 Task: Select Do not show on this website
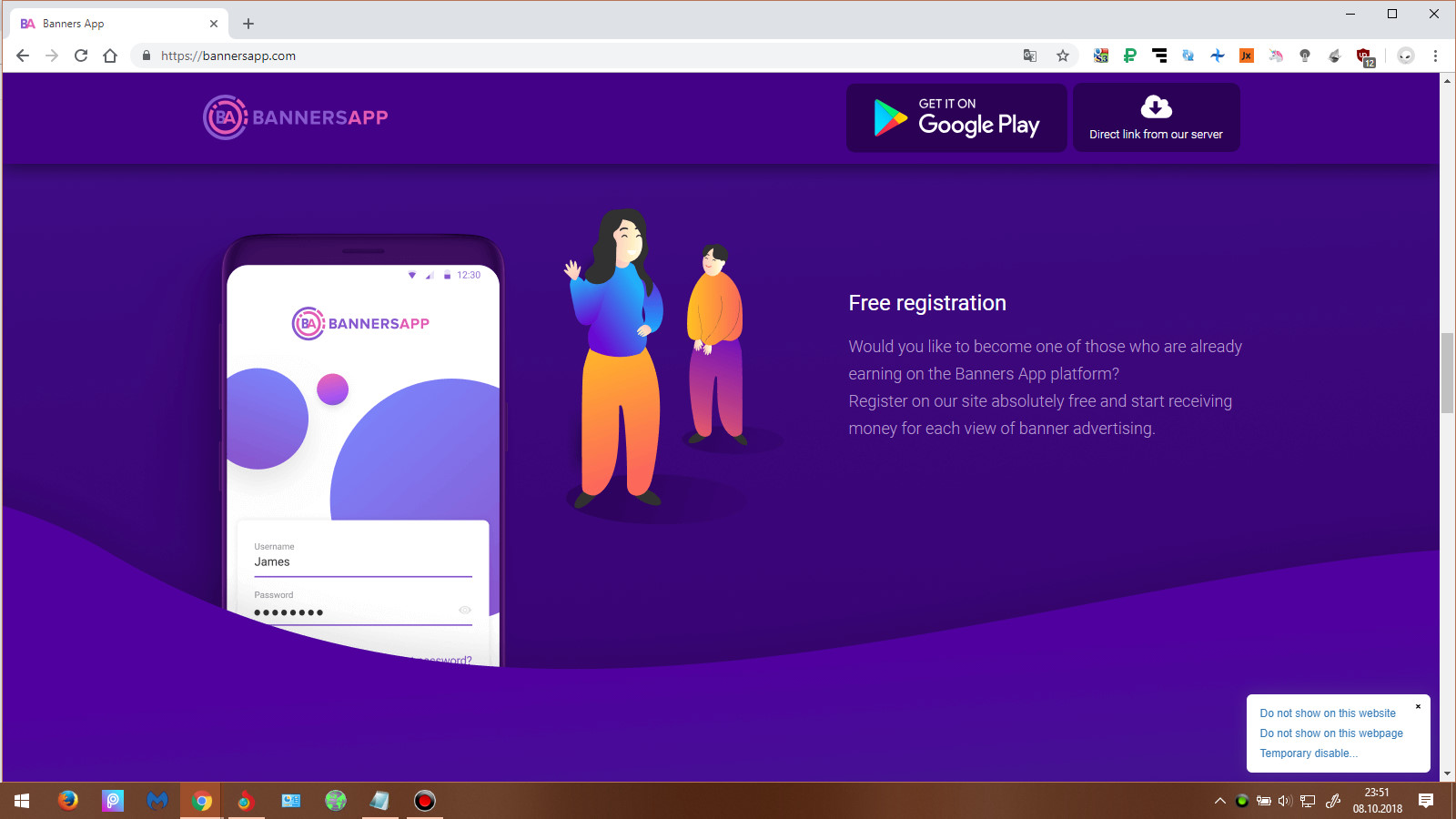[1328, 713]
